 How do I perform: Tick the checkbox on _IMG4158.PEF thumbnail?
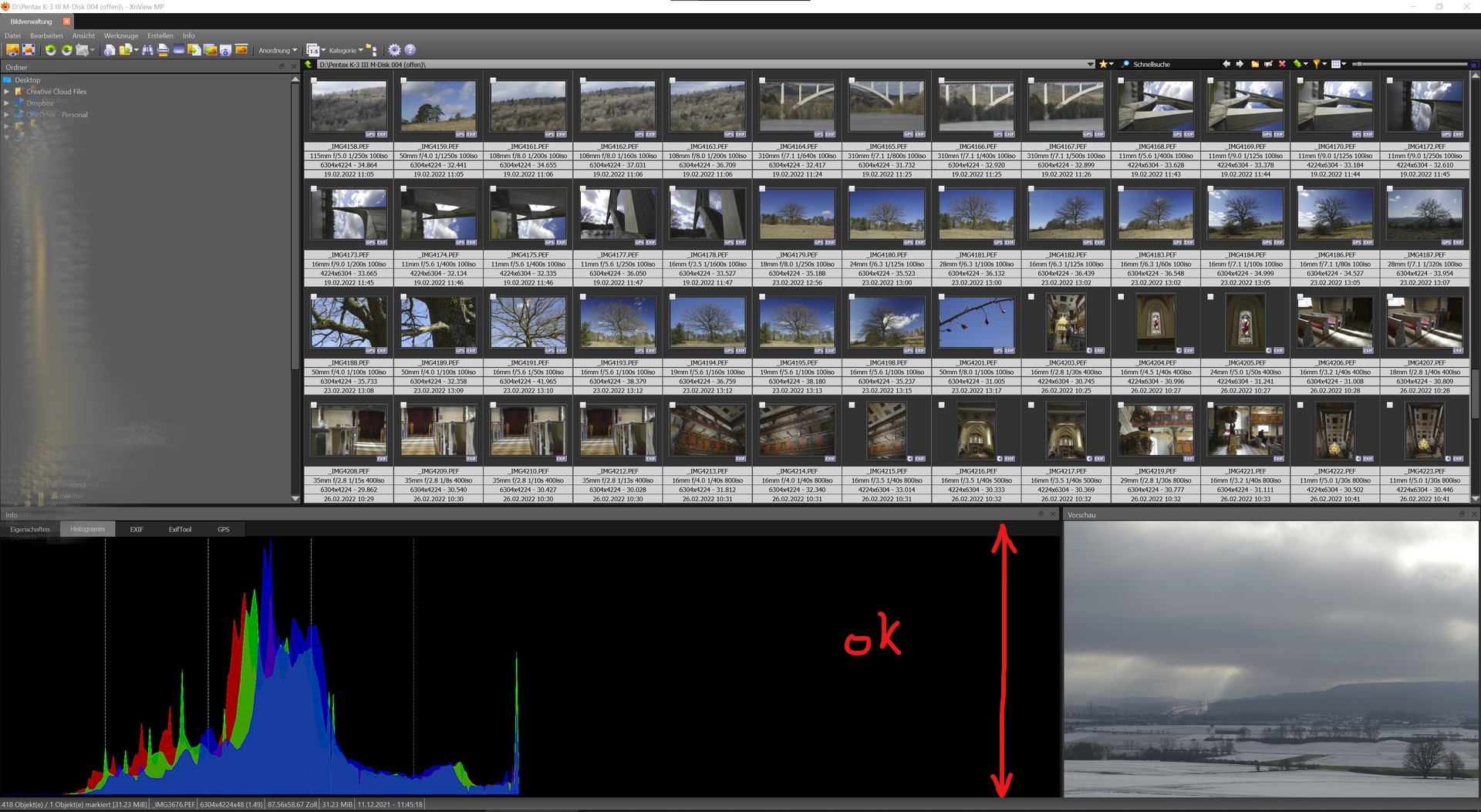pos(314,80)
